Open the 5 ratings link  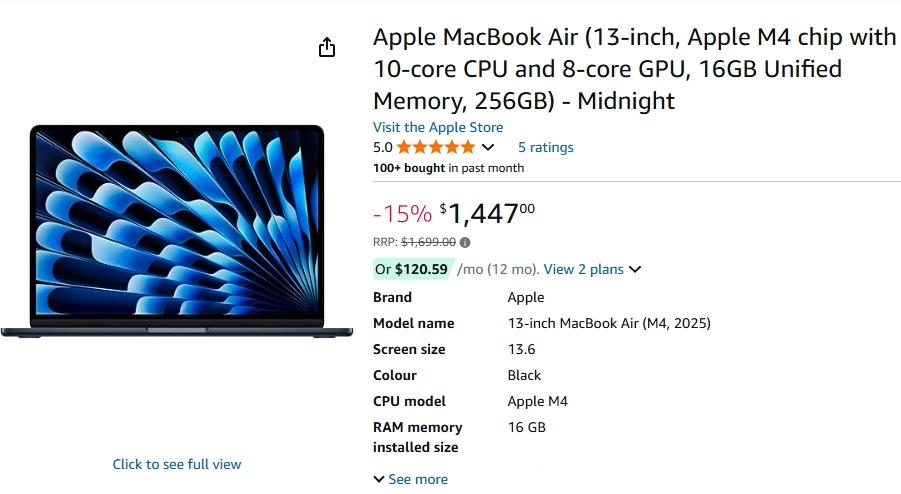[546, 147]
